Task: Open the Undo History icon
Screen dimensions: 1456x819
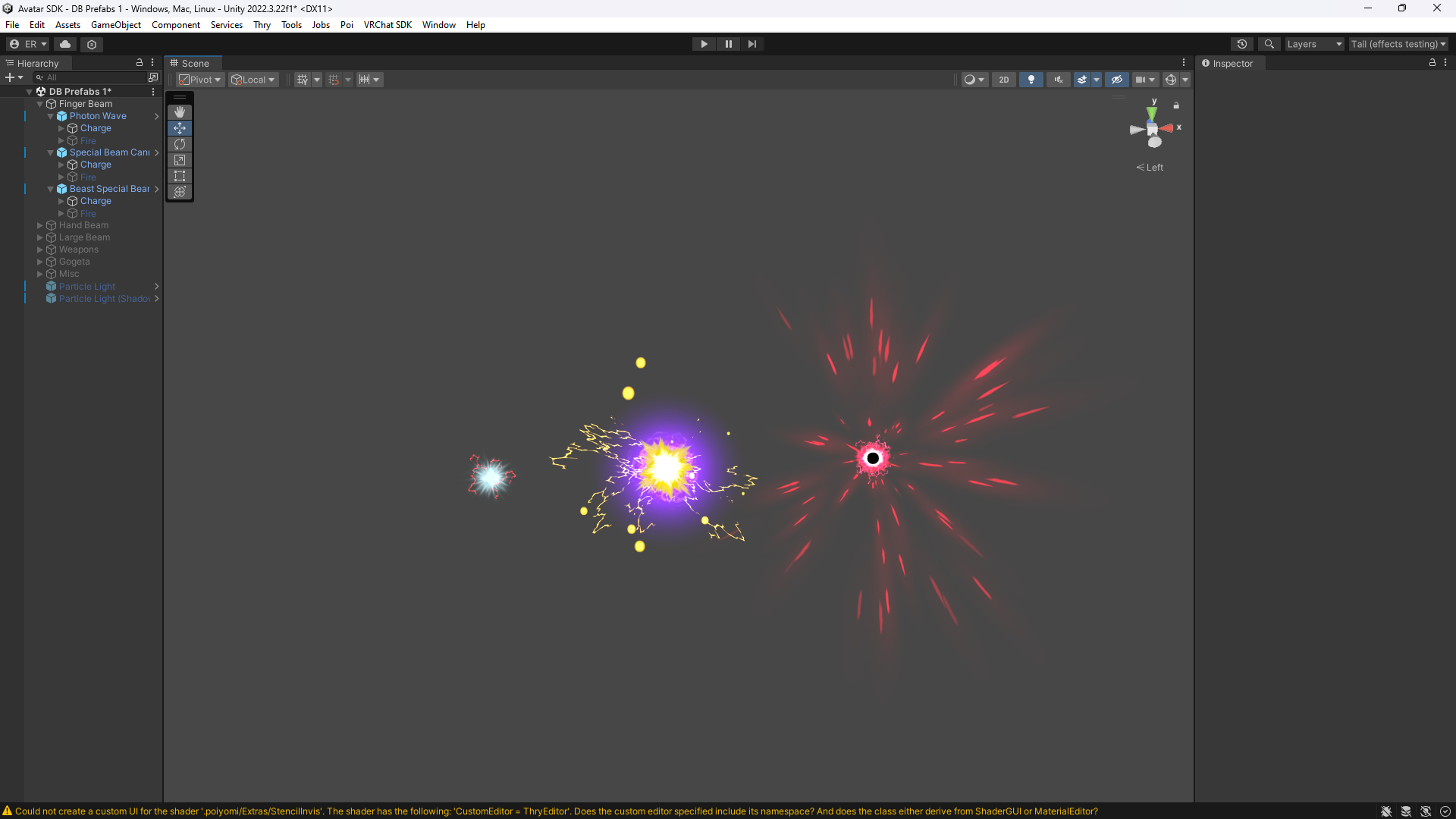Action: coord(1241,44)
